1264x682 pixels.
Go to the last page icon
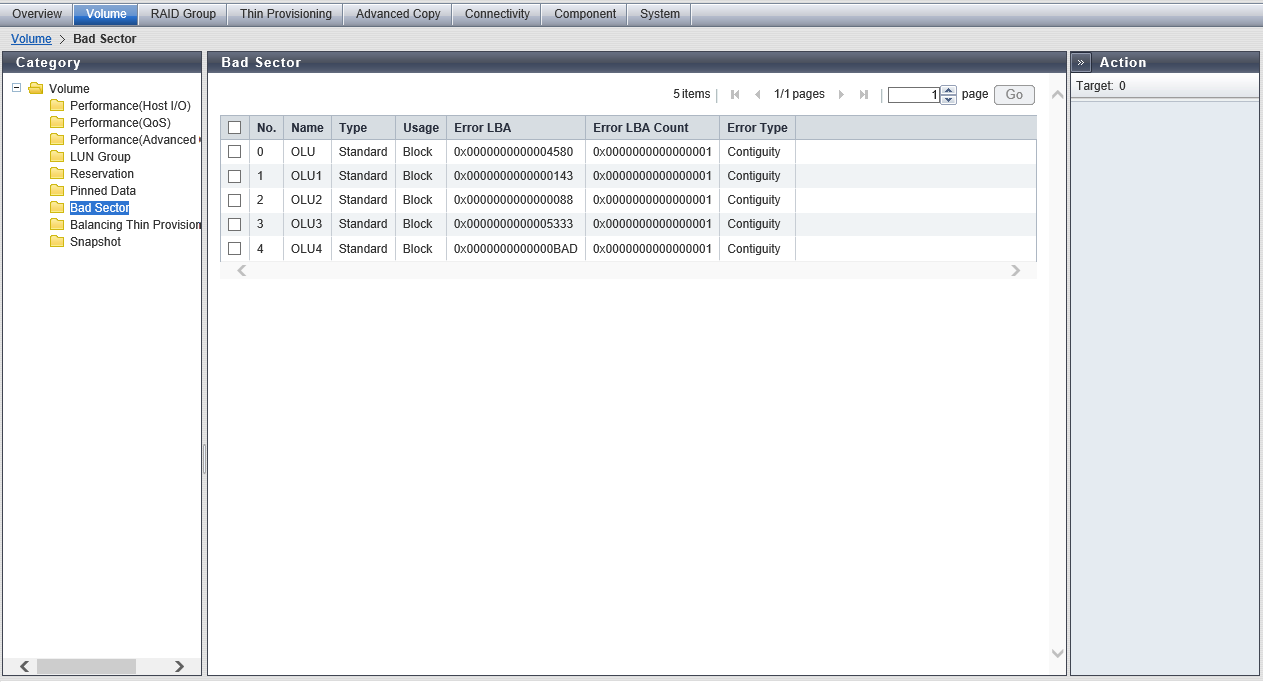(x=864, y=95)
